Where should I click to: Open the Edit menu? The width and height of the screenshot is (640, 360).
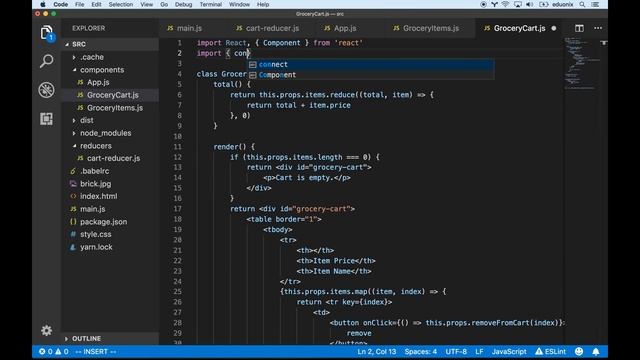[96, 4]
